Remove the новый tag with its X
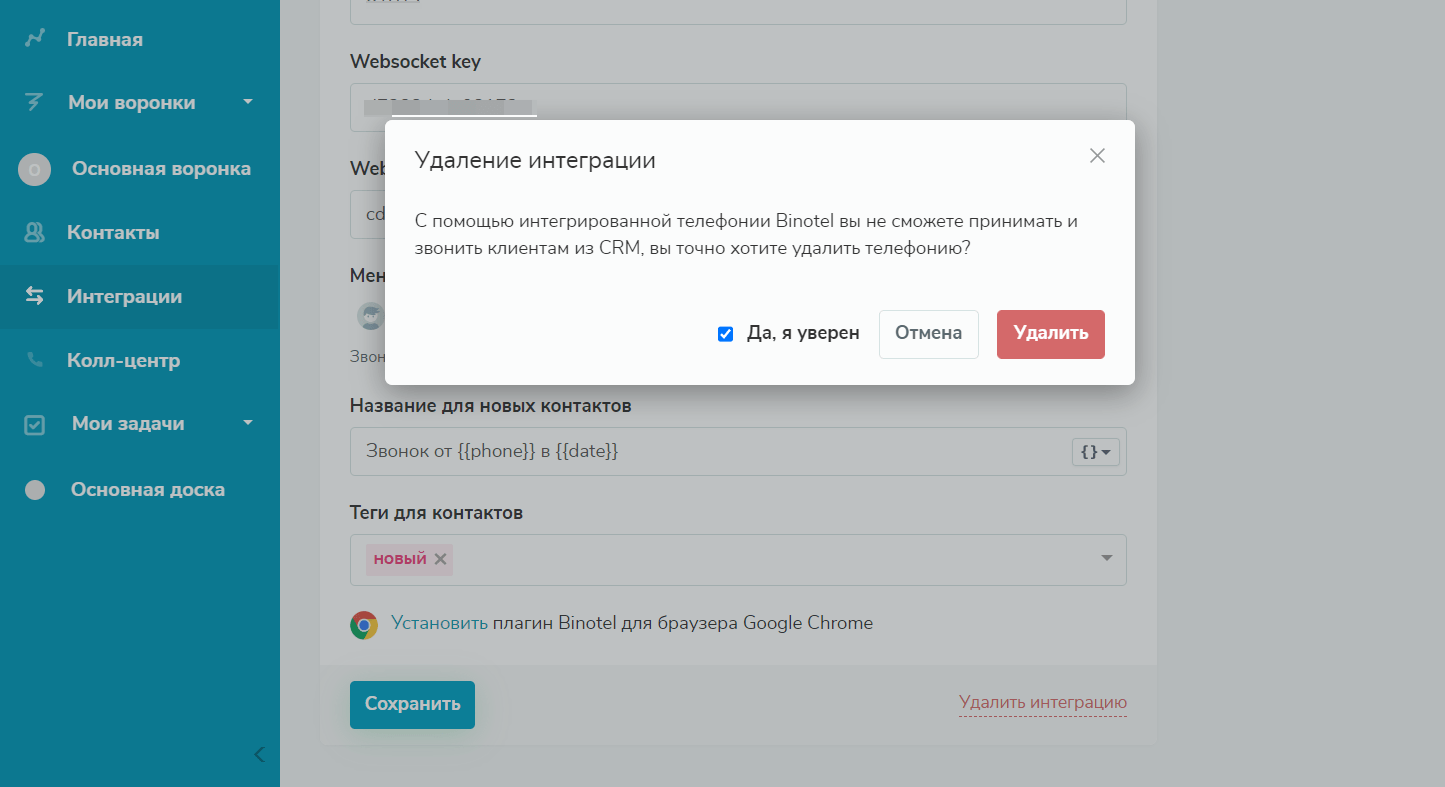Image resolution: width=1445 pixels, height=787 pixels. pyautogui.click(x=440, y=559)
